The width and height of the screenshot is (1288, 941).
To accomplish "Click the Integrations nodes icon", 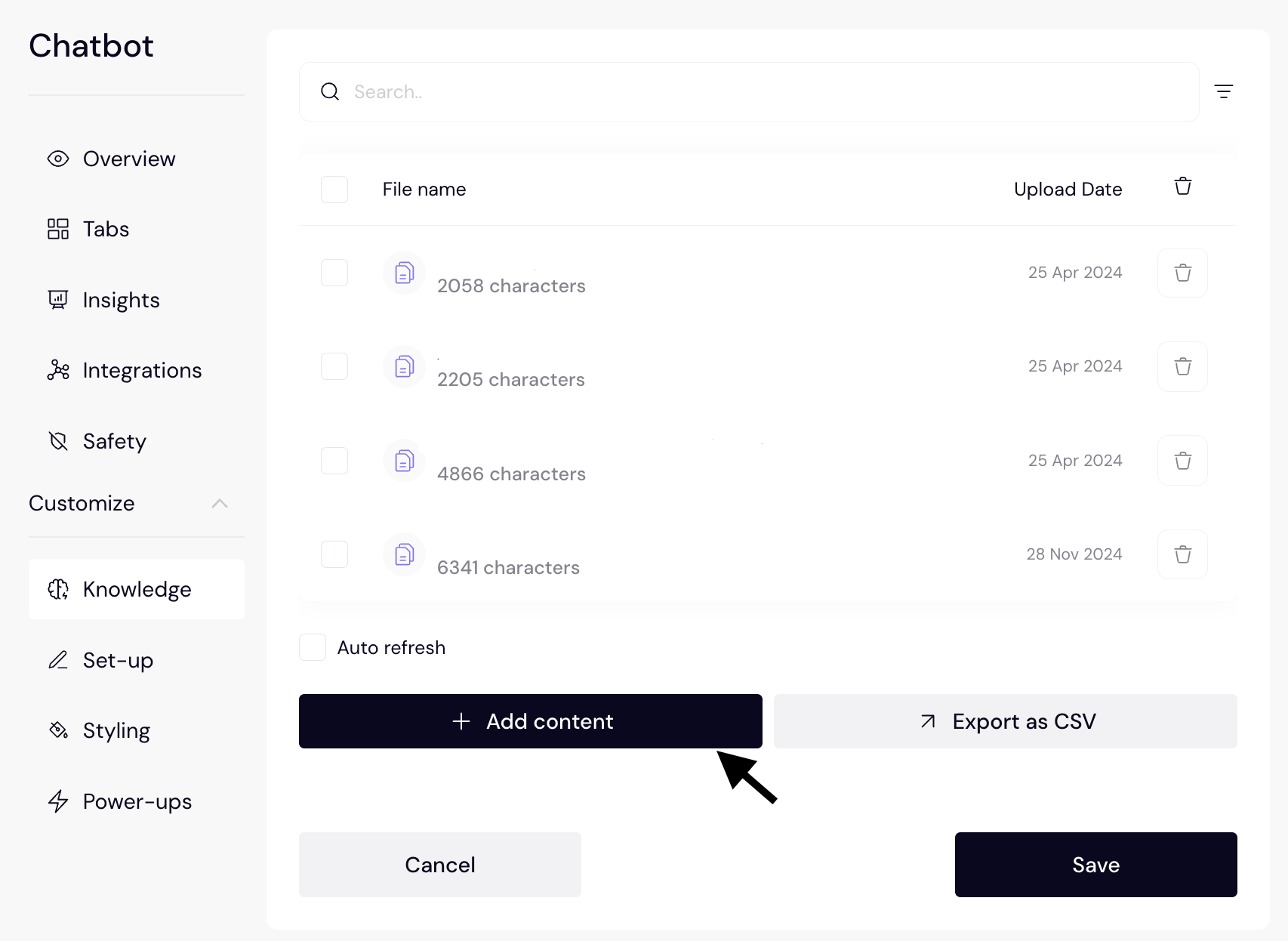I will point(58,370).
